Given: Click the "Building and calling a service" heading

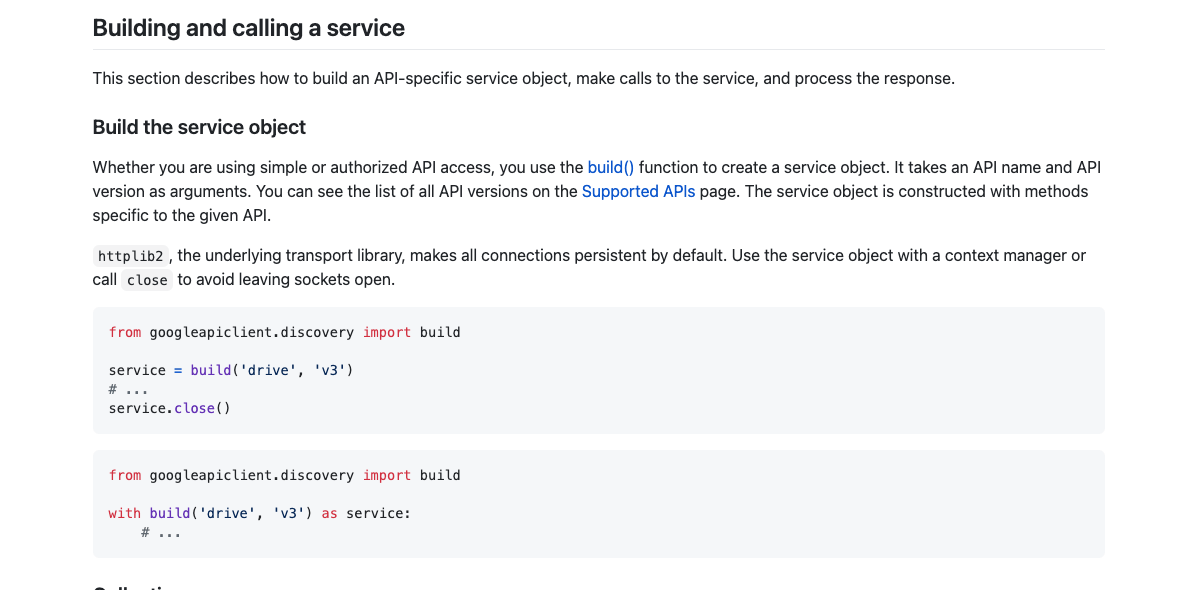Looking at the screenshot, I should [x=248, y=27].
